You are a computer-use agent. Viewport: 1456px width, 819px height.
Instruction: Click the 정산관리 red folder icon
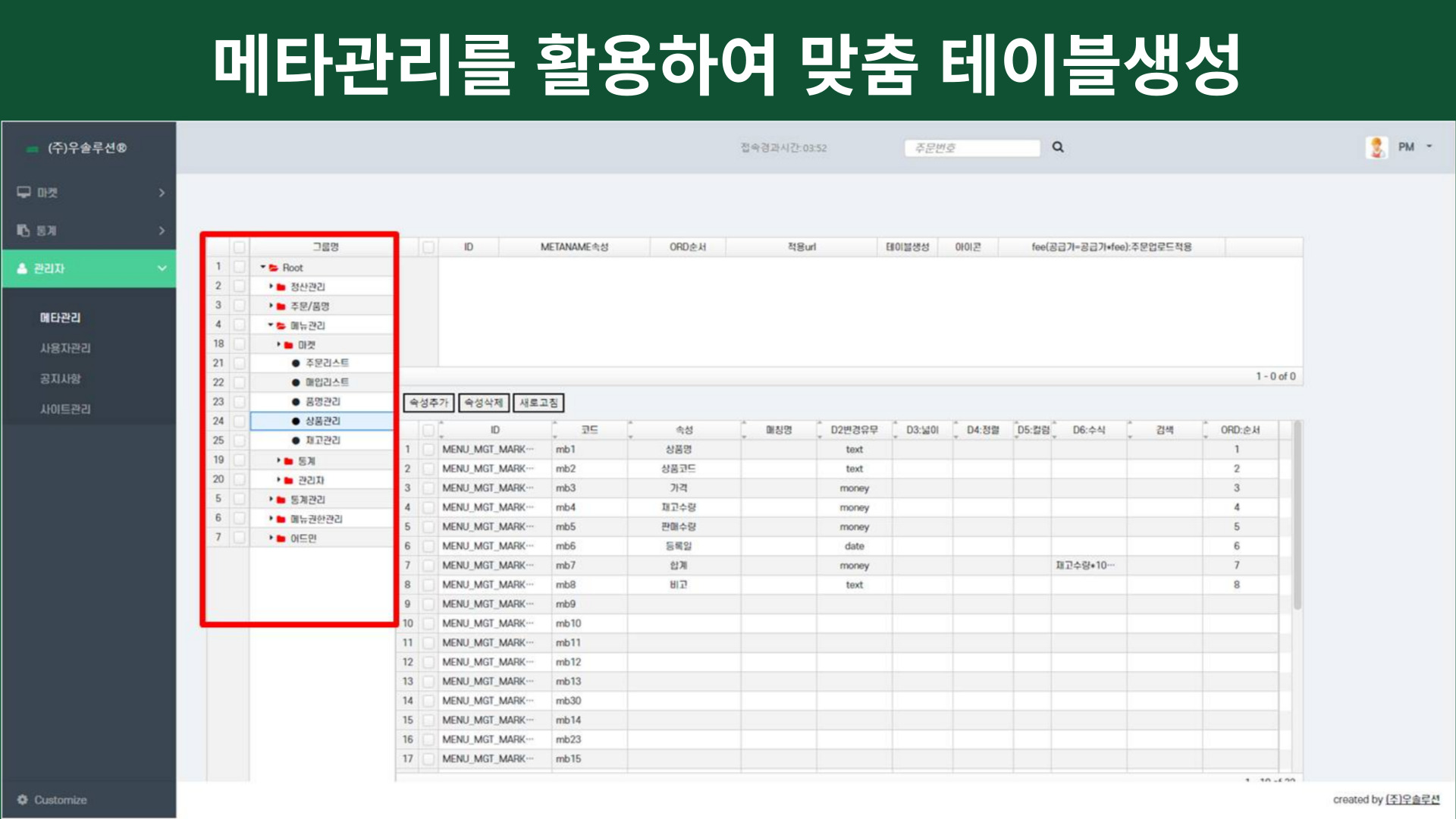(281, 287)
